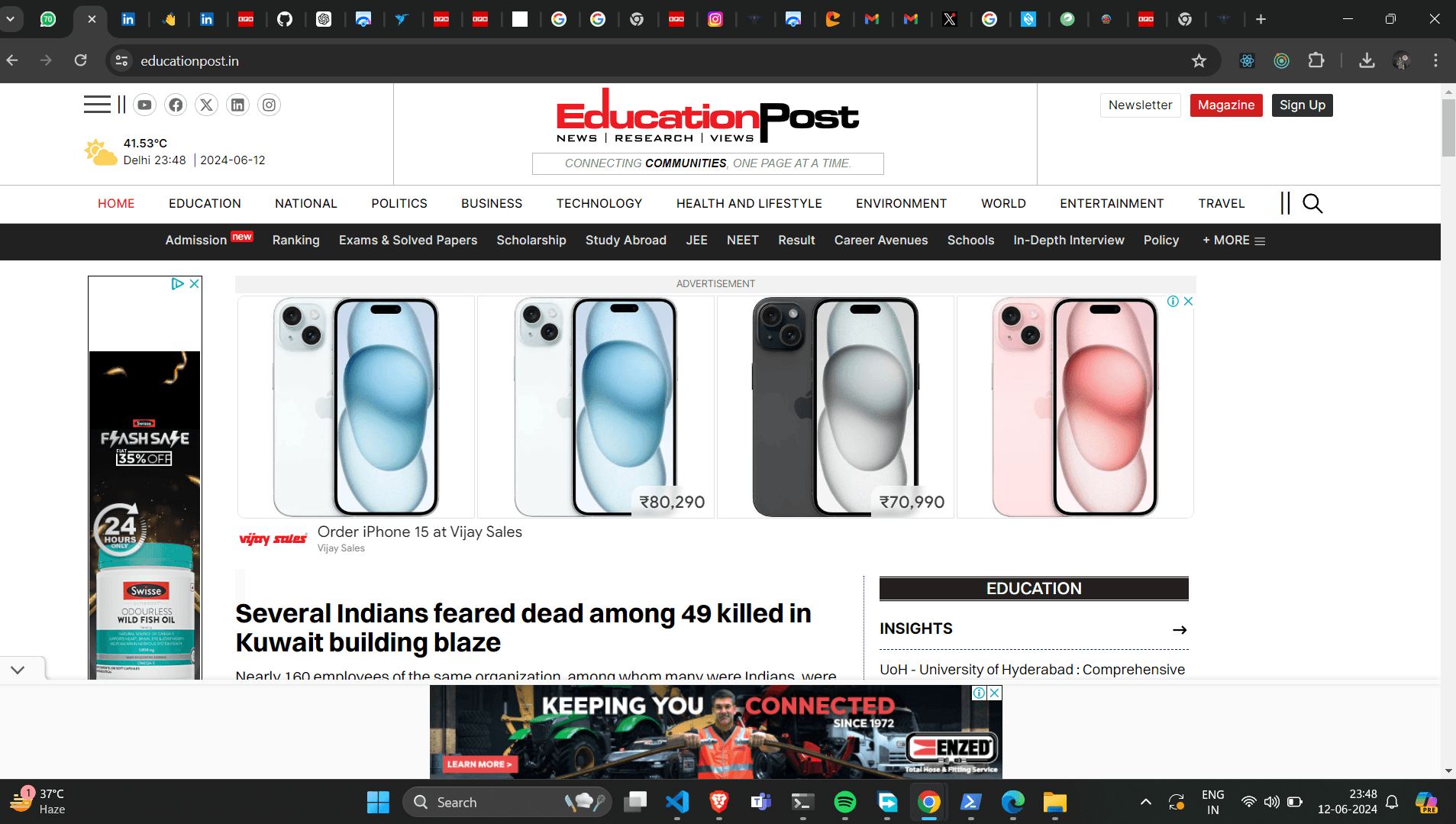Click the Sign Up button
Viewport: 1456px width, 824px height.
[1302, 105]
